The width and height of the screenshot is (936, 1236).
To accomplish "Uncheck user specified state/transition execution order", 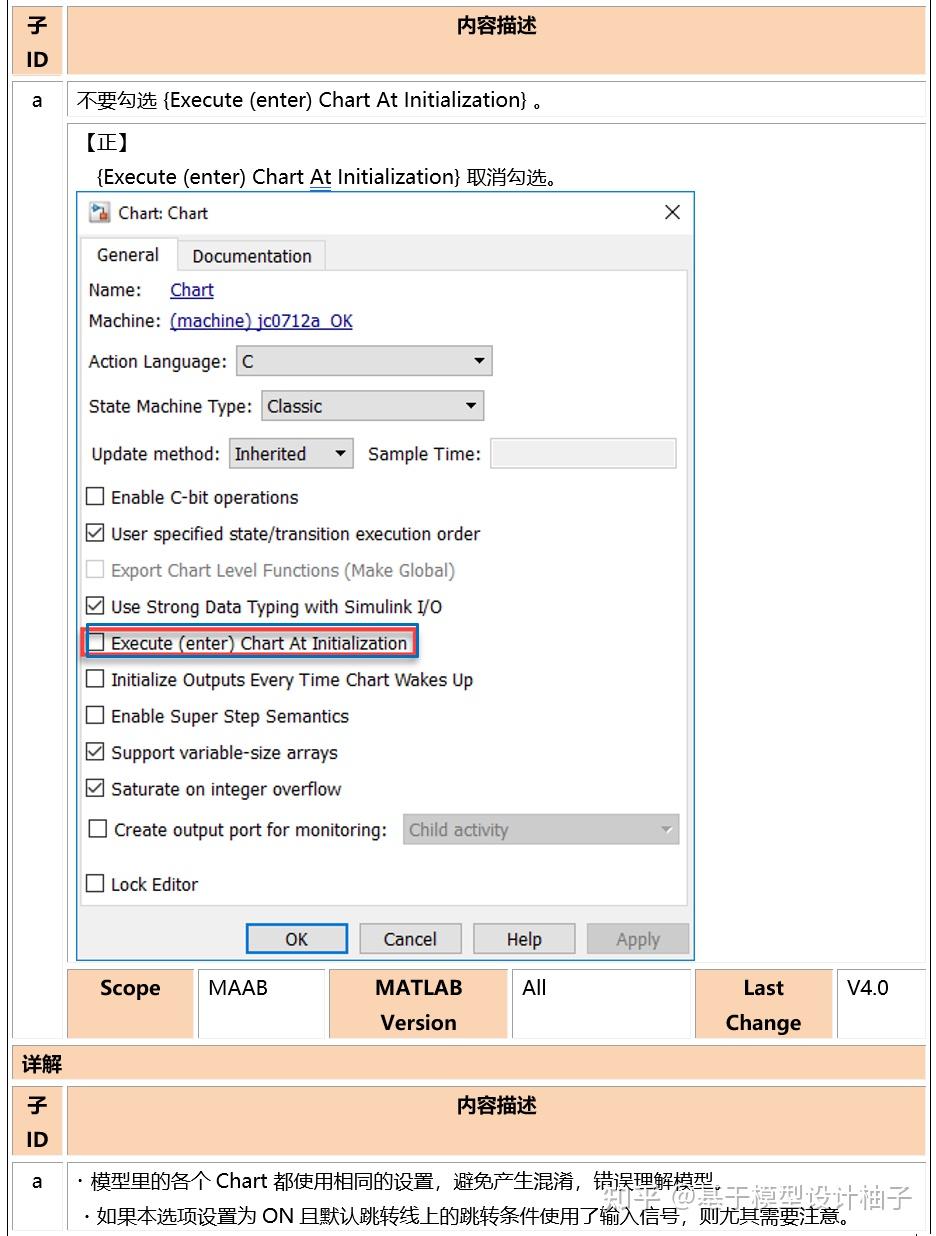I will coord(95,532).
